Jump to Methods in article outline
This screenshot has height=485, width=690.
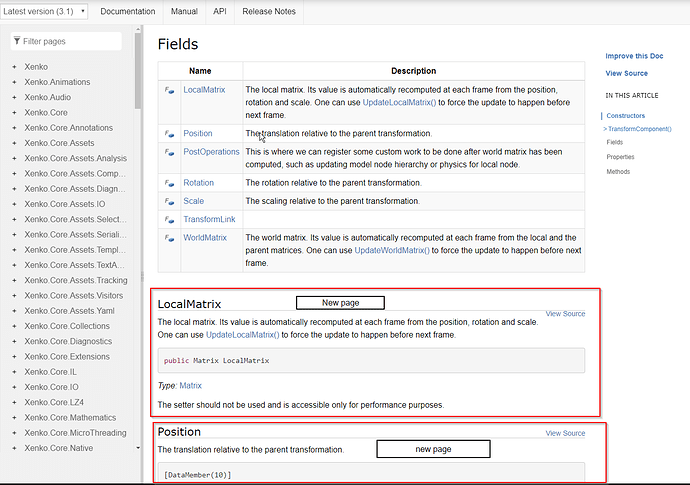click(618, 172)
